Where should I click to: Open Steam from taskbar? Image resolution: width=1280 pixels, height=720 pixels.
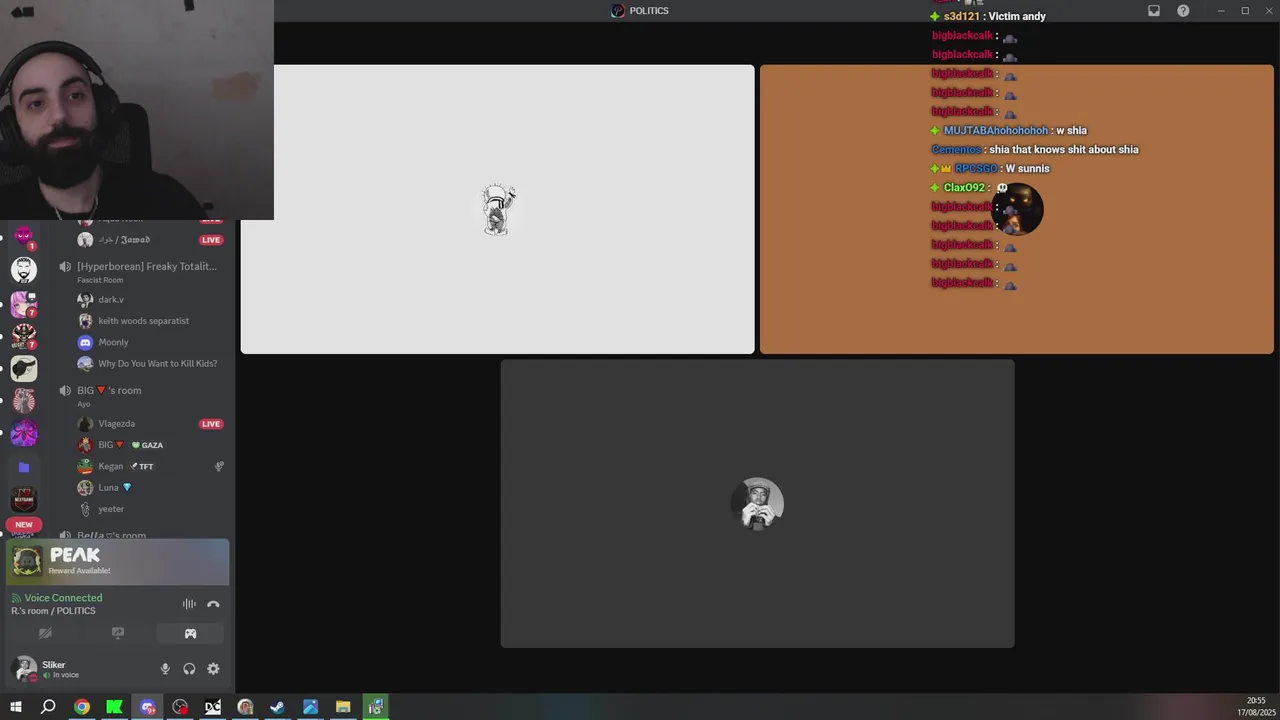point(278,707)
